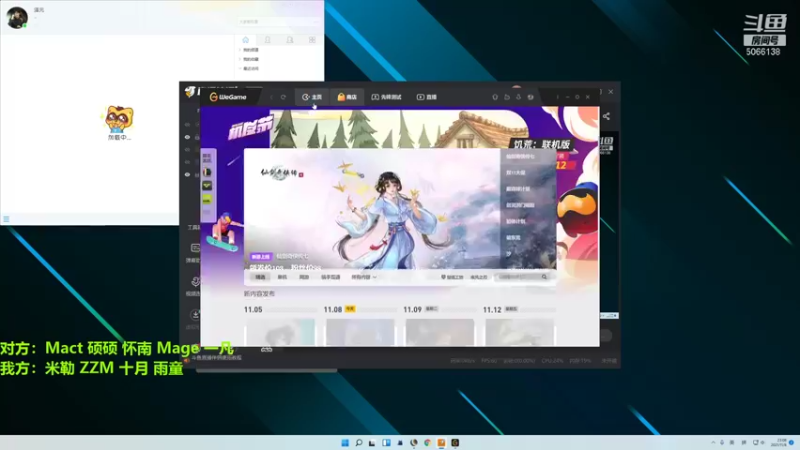Image resolution: width=800 pixels, height=450 pixels.
Task: Click the magnifier icon in the store search
Action: pyautogui.click(x=544, y=277)
